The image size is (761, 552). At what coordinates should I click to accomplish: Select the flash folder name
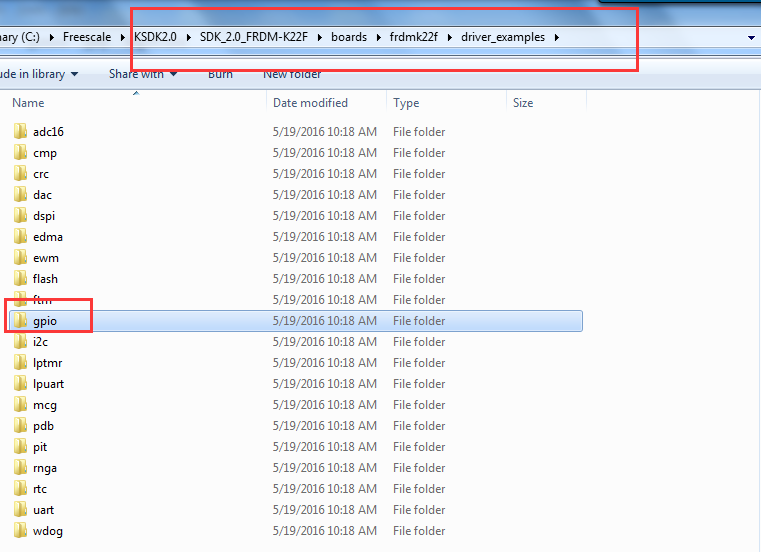[45, 279]
